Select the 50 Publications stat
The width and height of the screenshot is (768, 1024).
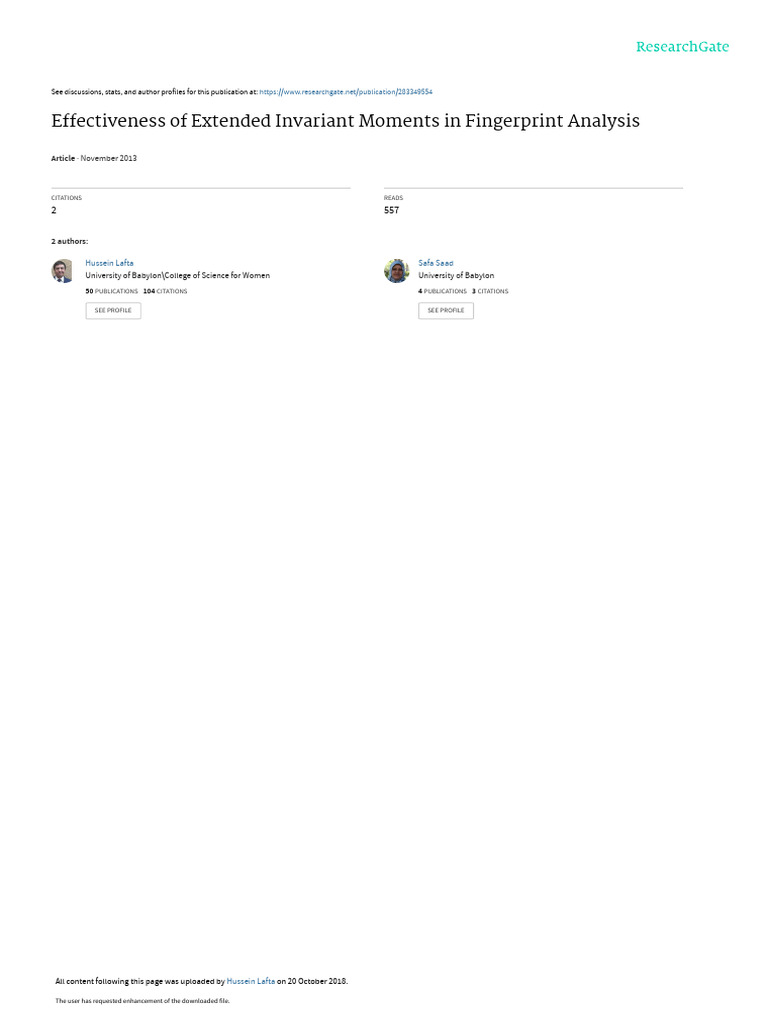click(x=112, y=291)
